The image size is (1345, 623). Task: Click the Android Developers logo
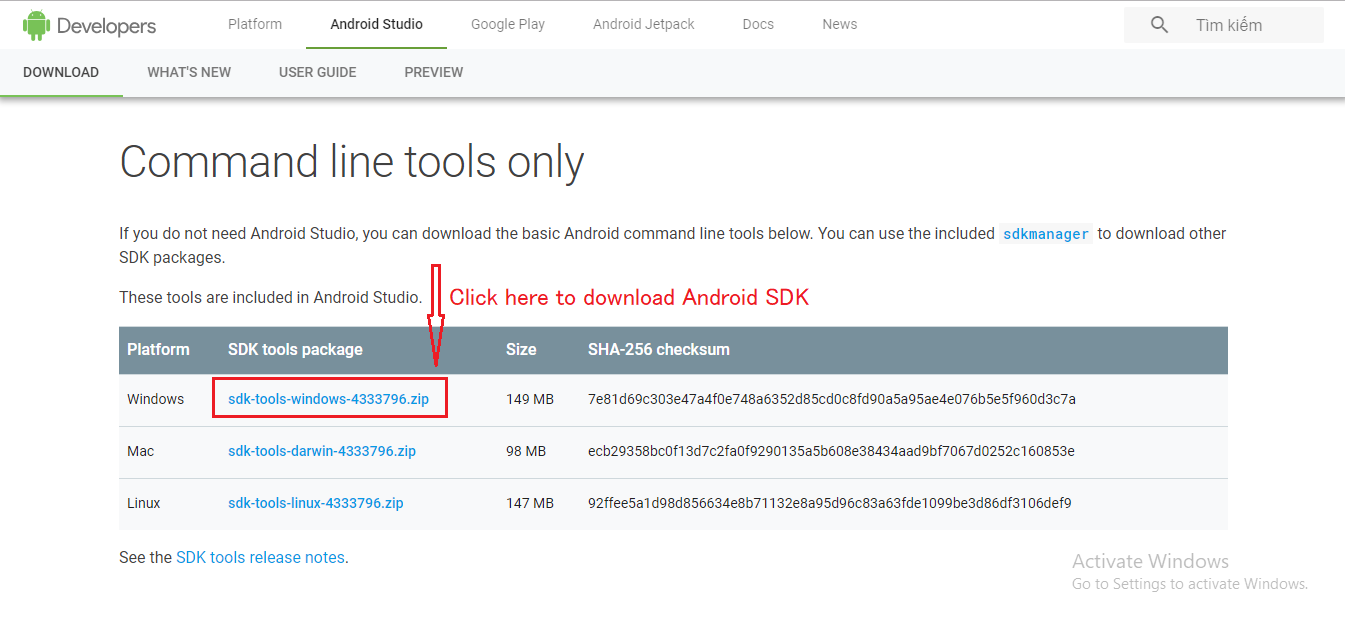click(x=90, y=26)
